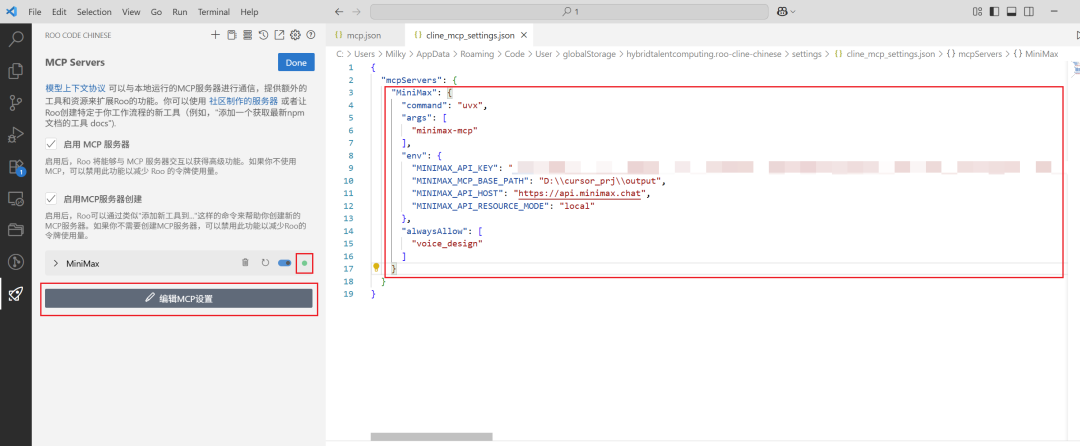Open the Run and Debug view
The image size is (1080, 446).
coord(15,135)
